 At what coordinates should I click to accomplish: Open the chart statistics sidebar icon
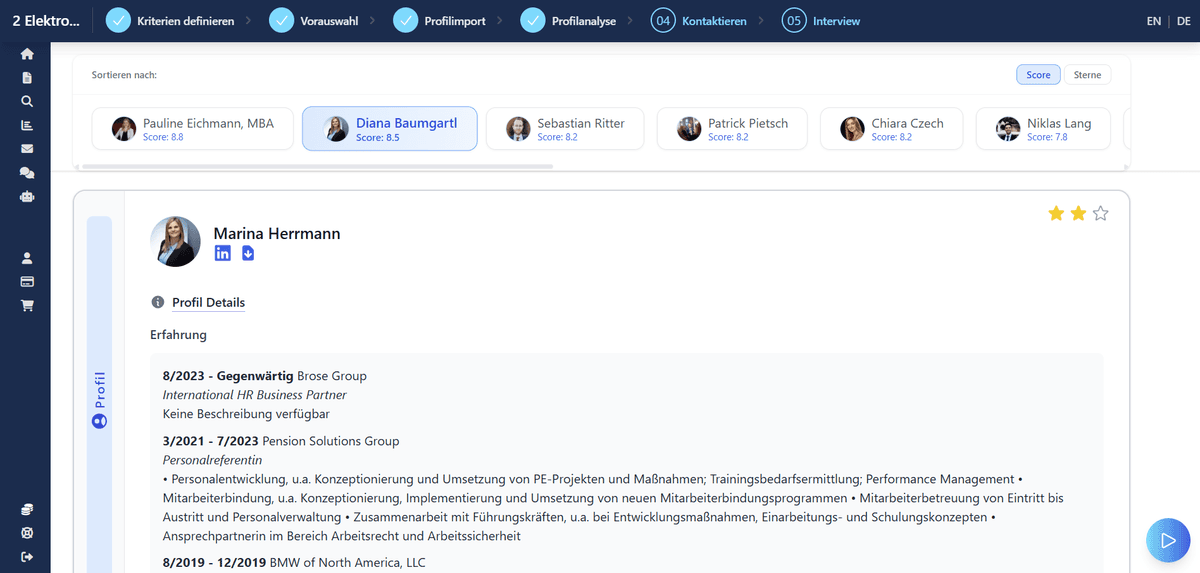27,125
